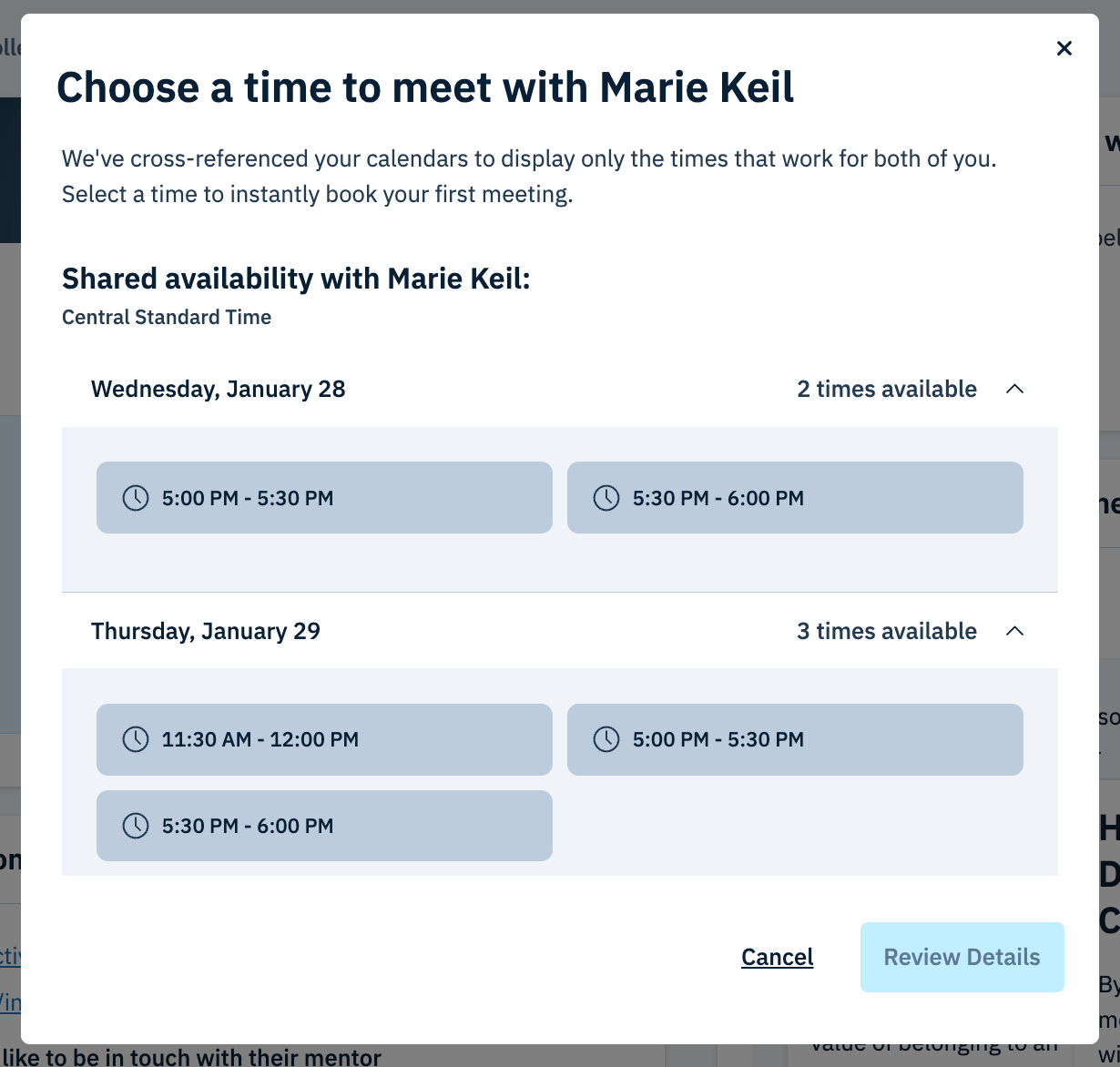Image resolution: width=1120 pixels, height=1067 pixels.
Task: Click clock icon in Thursday 5:30 PM slot
Action: click(136, 826)
